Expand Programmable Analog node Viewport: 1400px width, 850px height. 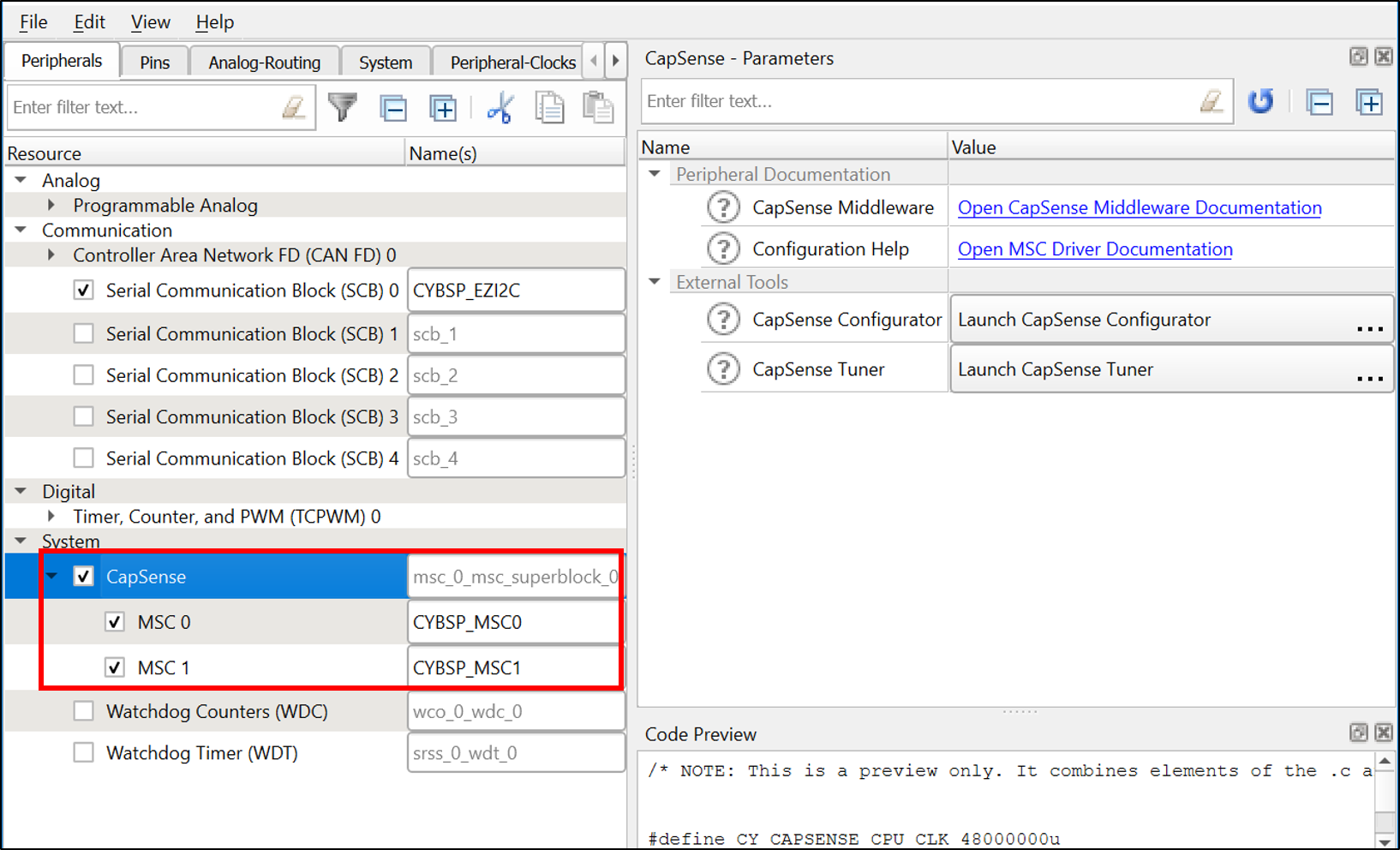51,205
